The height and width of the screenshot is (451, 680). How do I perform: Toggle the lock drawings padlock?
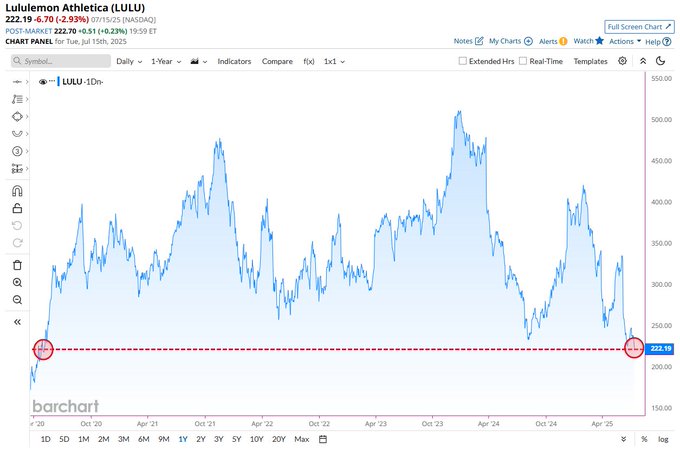17,208
